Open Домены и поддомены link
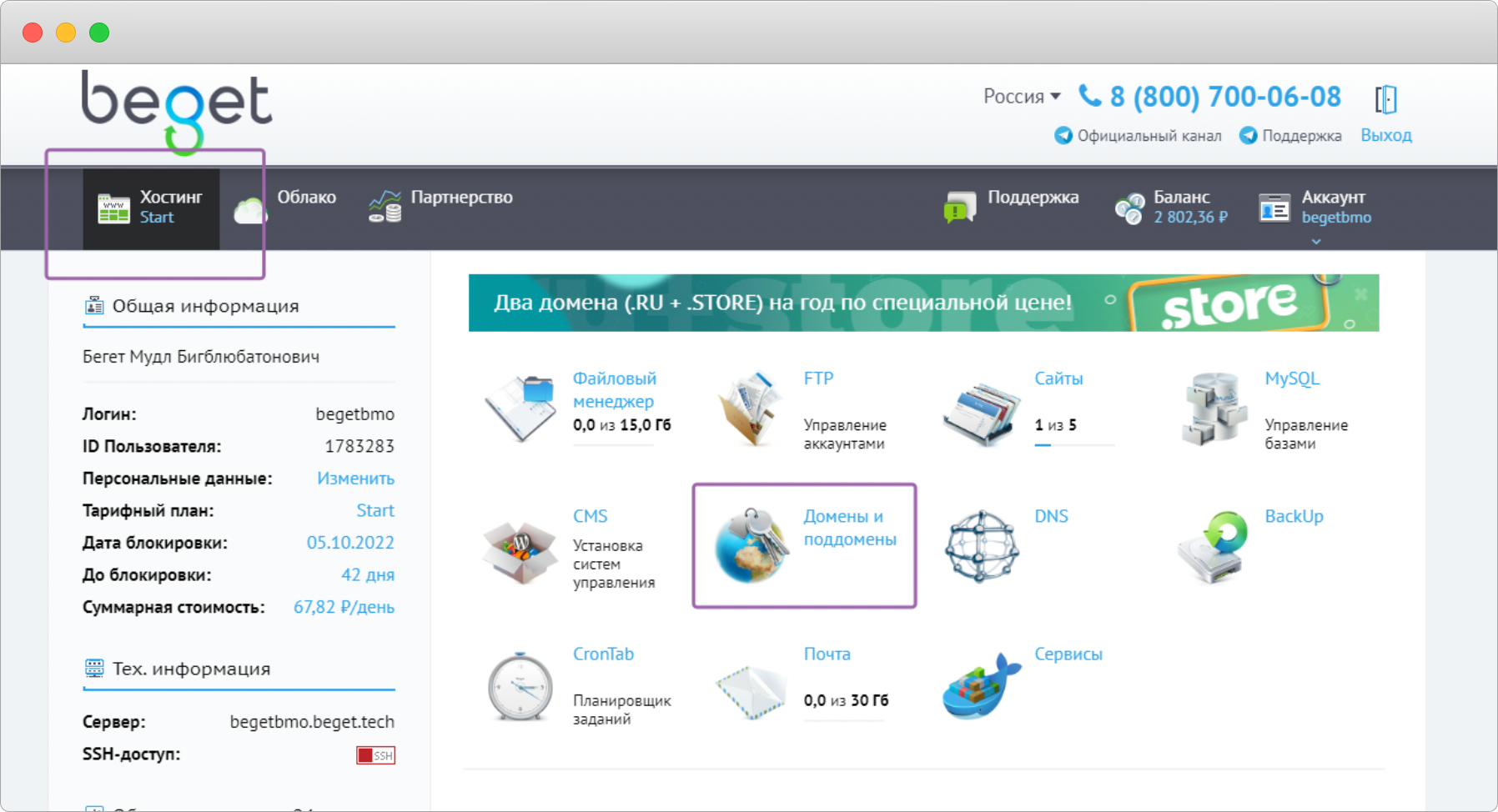The width and height of the screenshot is (1498, 812). click(849, 528)
